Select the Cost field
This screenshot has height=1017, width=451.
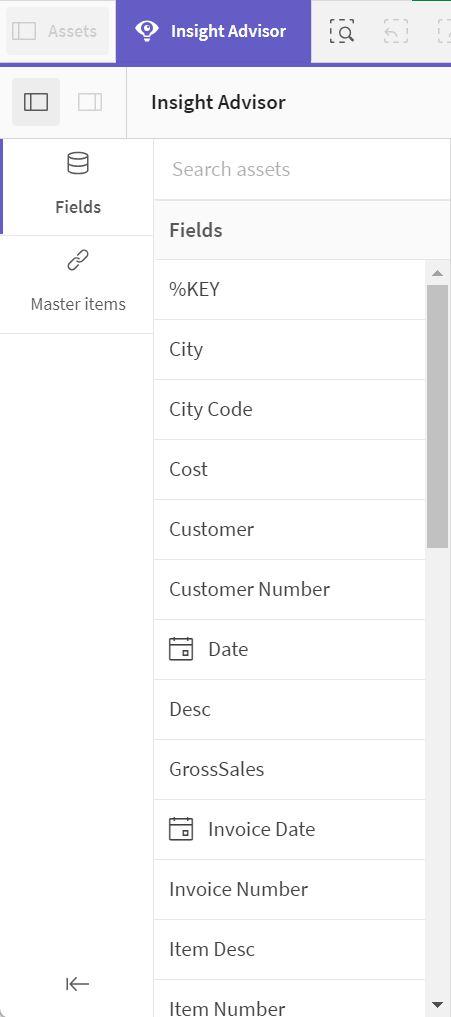click(x=289, y=470)
